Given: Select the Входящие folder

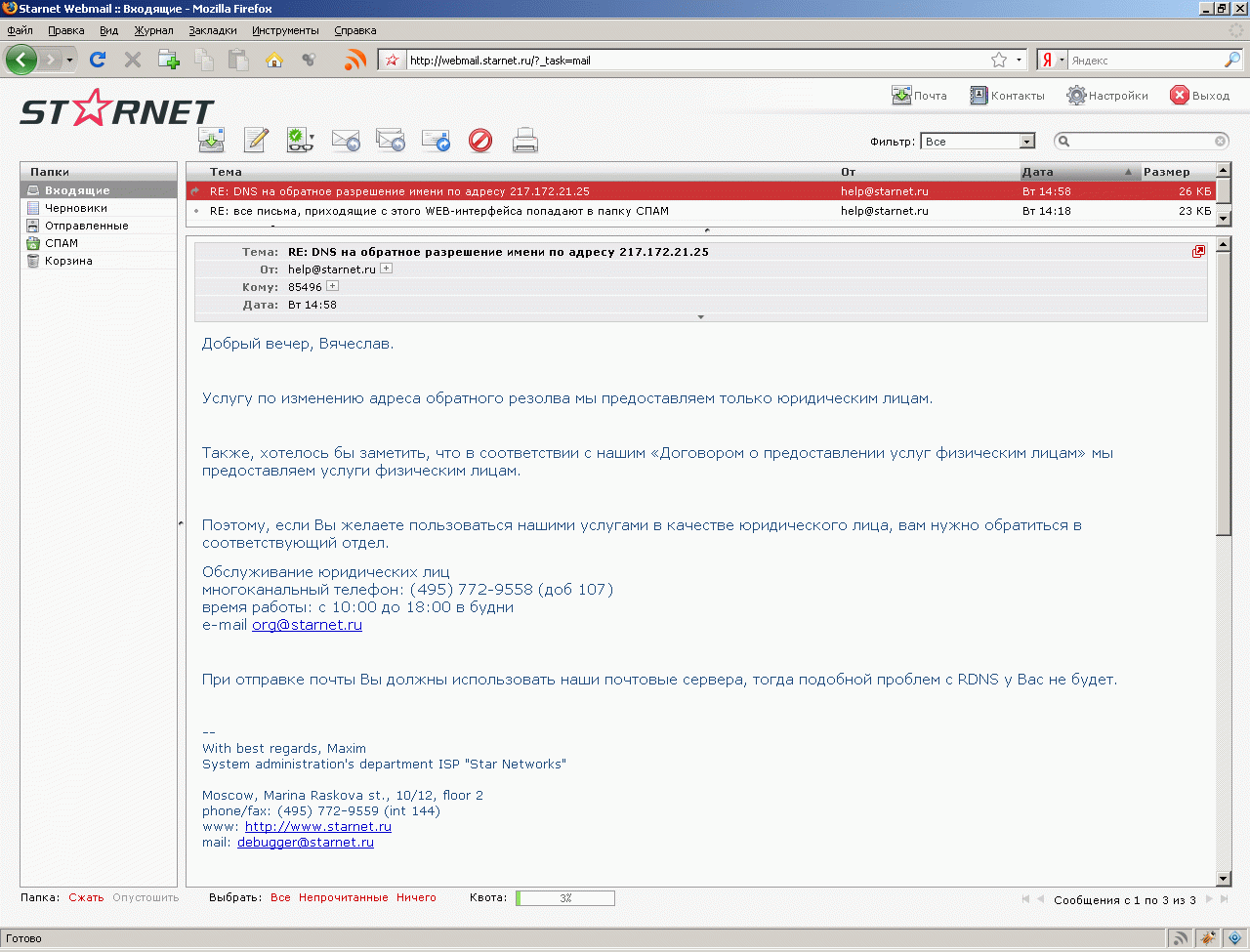Looking at the screenshot, I should coord(99,190).
